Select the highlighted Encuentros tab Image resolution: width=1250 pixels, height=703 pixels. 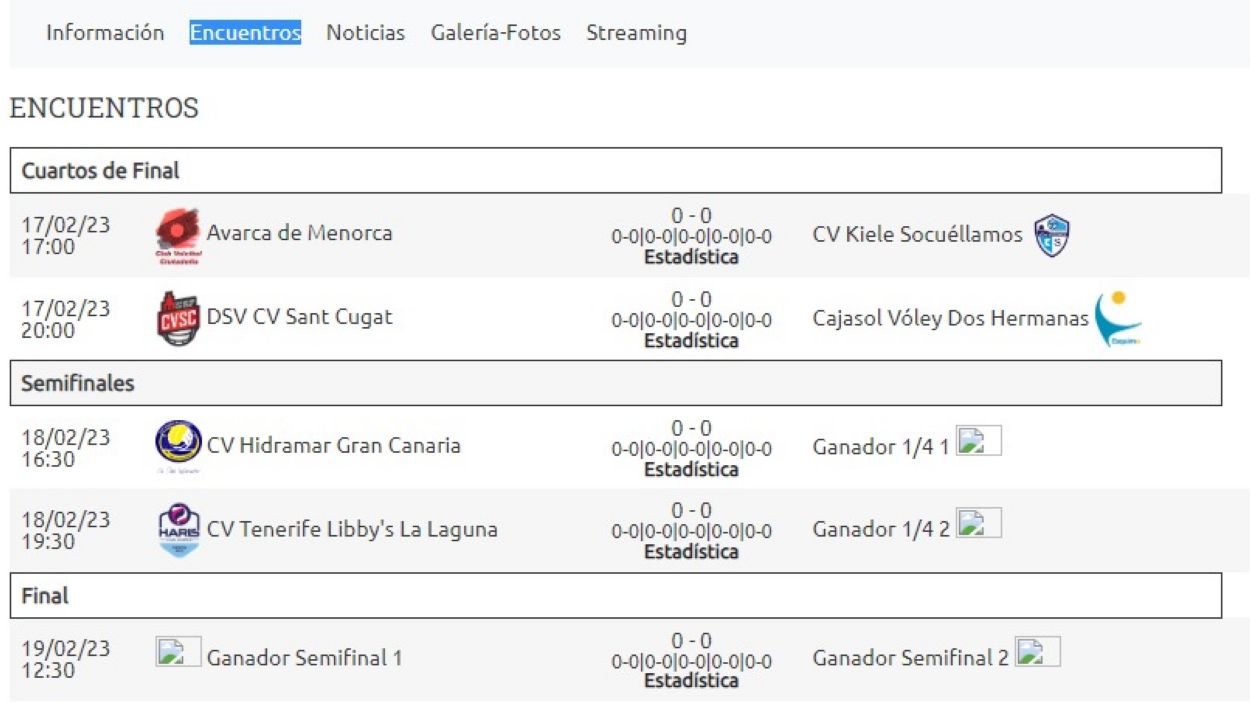coord(245,33)
